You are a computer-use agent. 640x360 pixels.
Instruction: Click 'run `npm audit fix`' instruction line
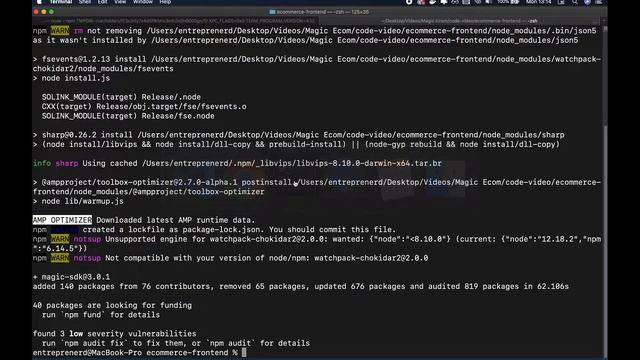[176, 343]
